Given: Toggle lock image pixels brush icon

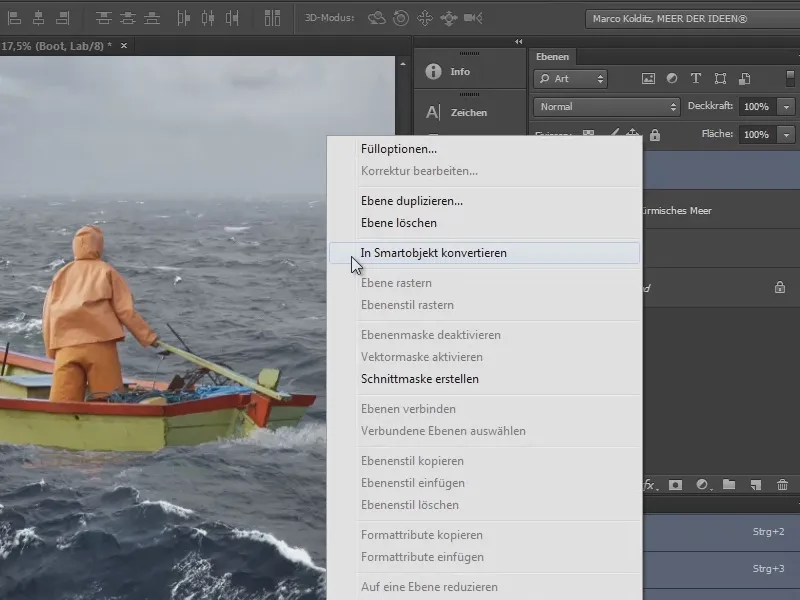Looking at the screenshot, I should [614, 134].
